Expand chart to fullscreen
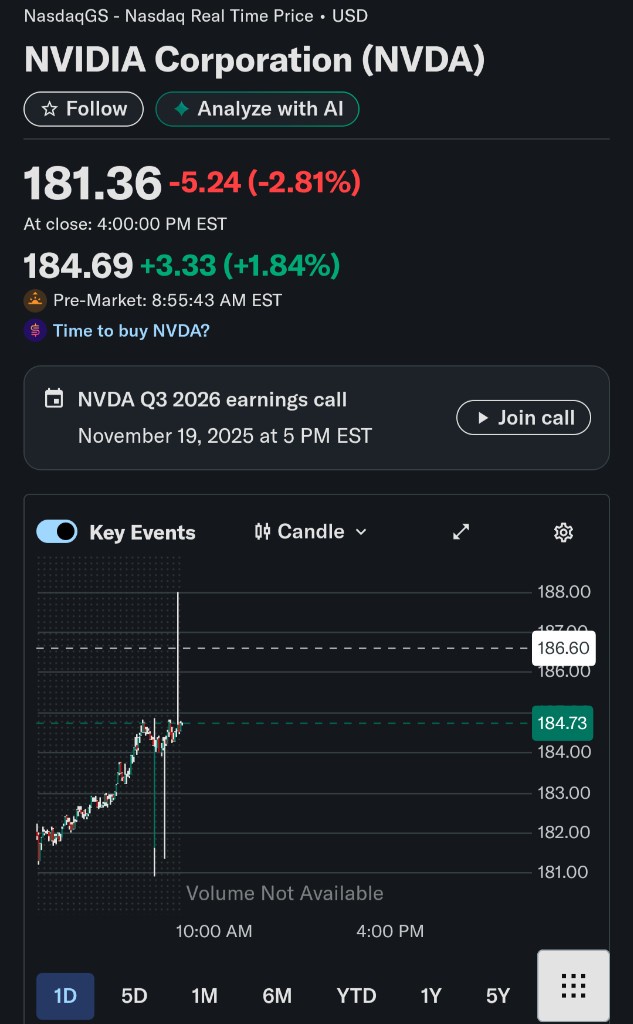Screen dimensions: 633x1024 coord(461,532)
